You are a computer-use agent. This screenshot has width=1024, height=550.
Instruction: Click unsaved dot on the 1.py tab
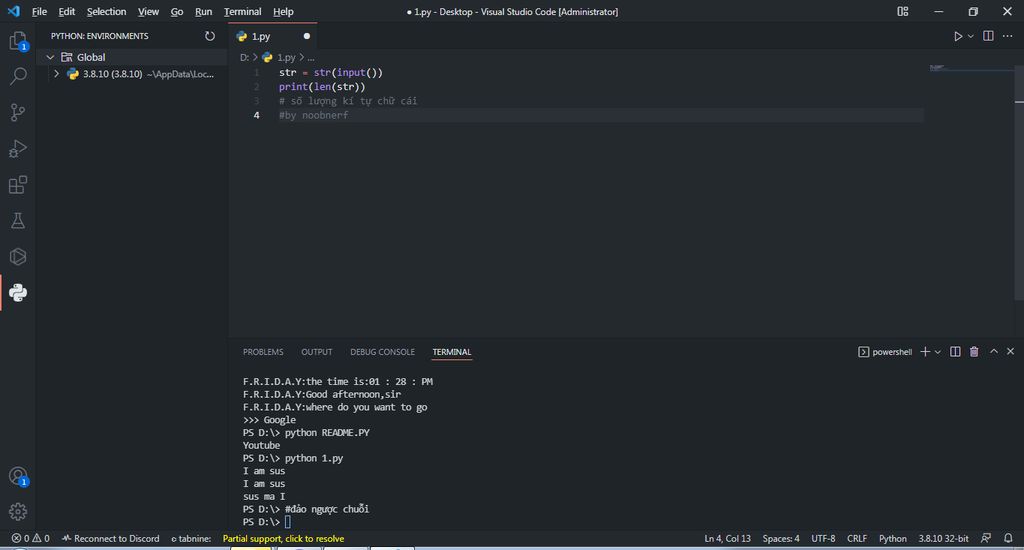click(306, 36)
